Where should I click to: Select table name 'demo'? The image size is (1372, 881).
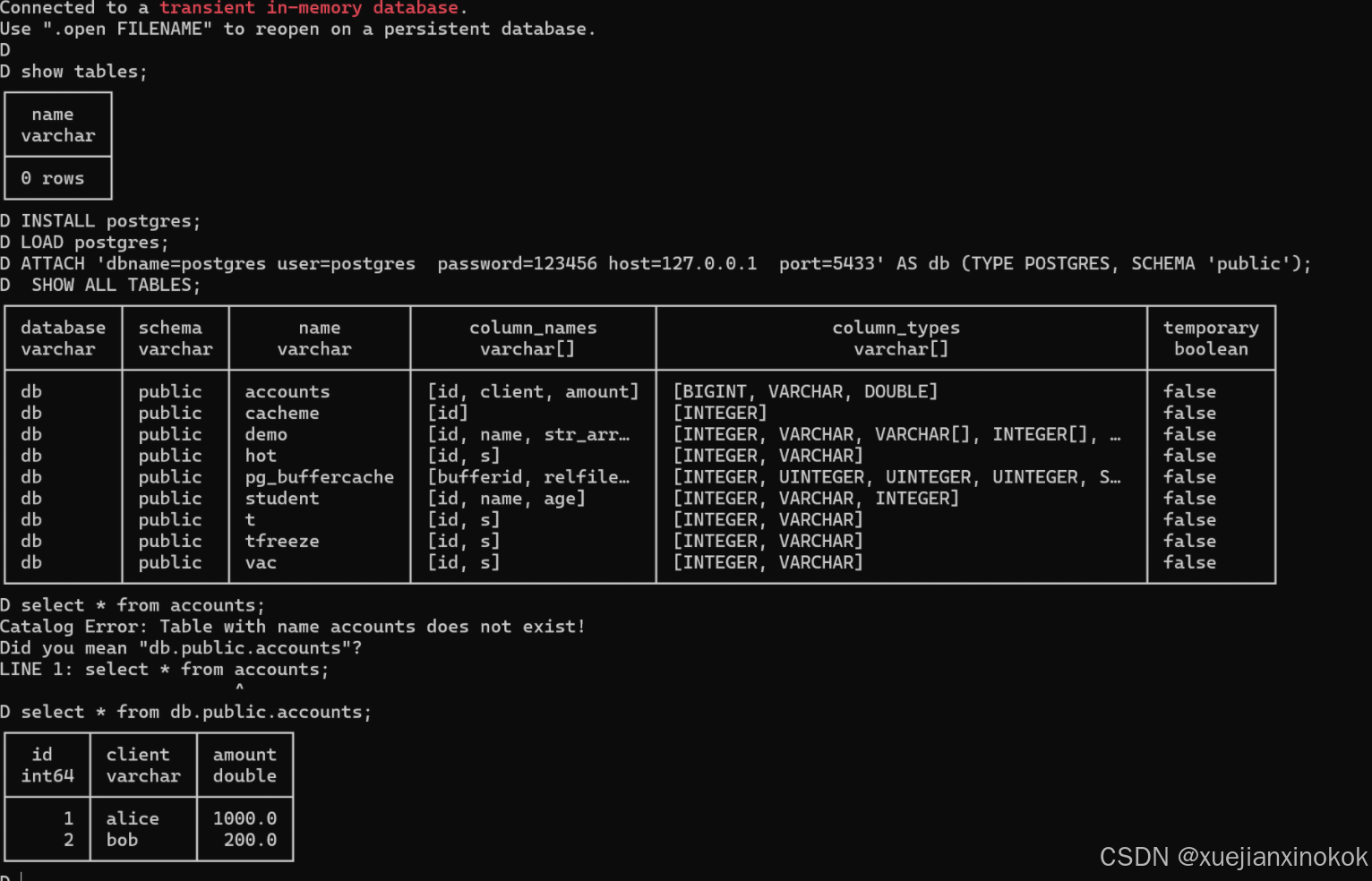(x=266, y=435)
